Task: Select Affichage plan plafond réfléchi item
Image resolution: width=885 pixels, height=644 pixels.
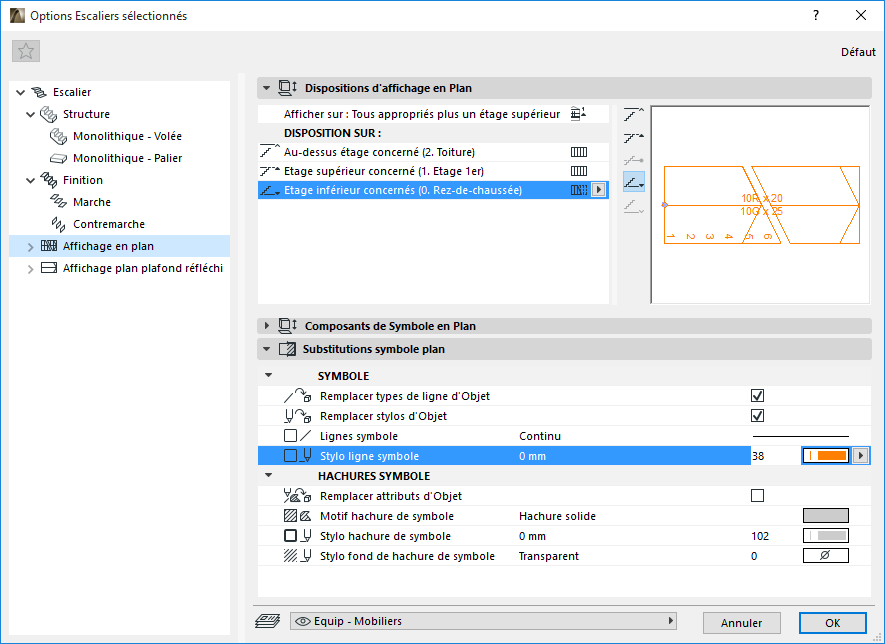Action: (x=142, y=268)
